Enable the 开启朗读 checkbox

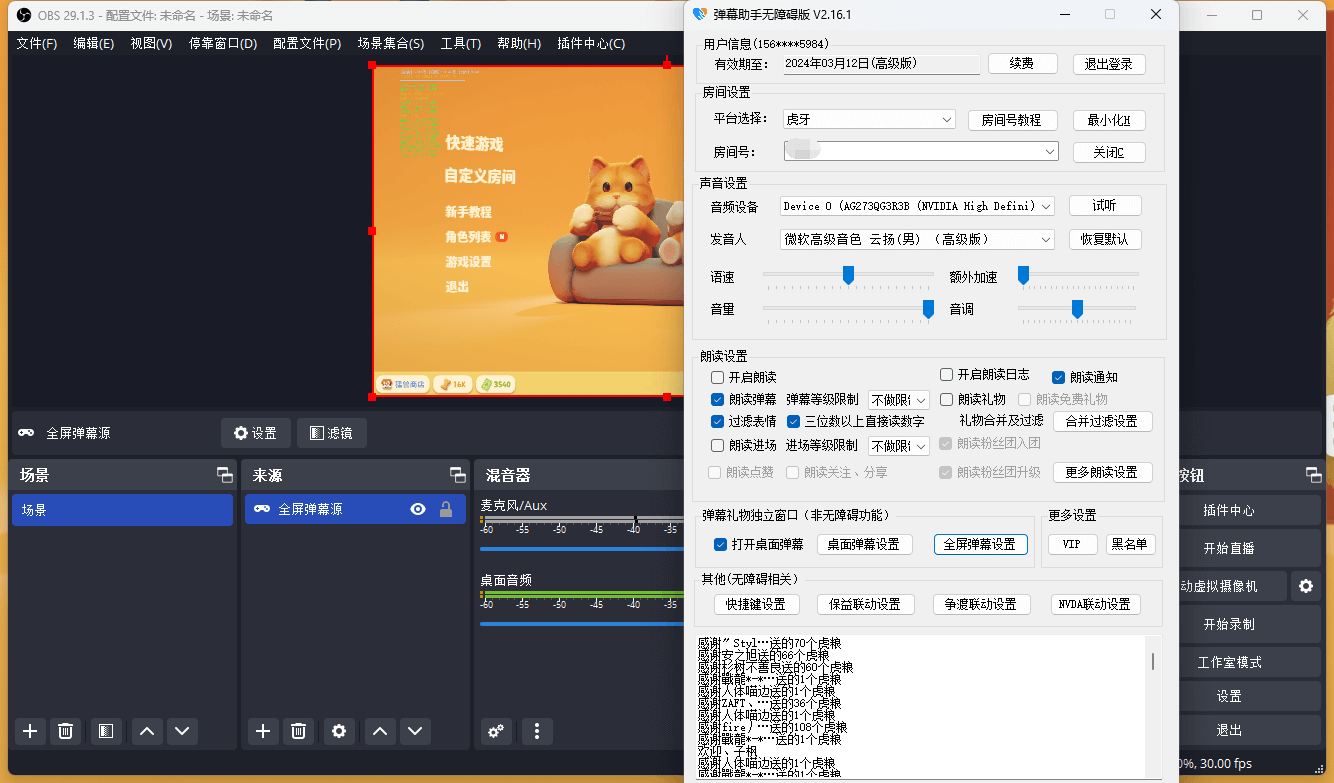[717, 378]
